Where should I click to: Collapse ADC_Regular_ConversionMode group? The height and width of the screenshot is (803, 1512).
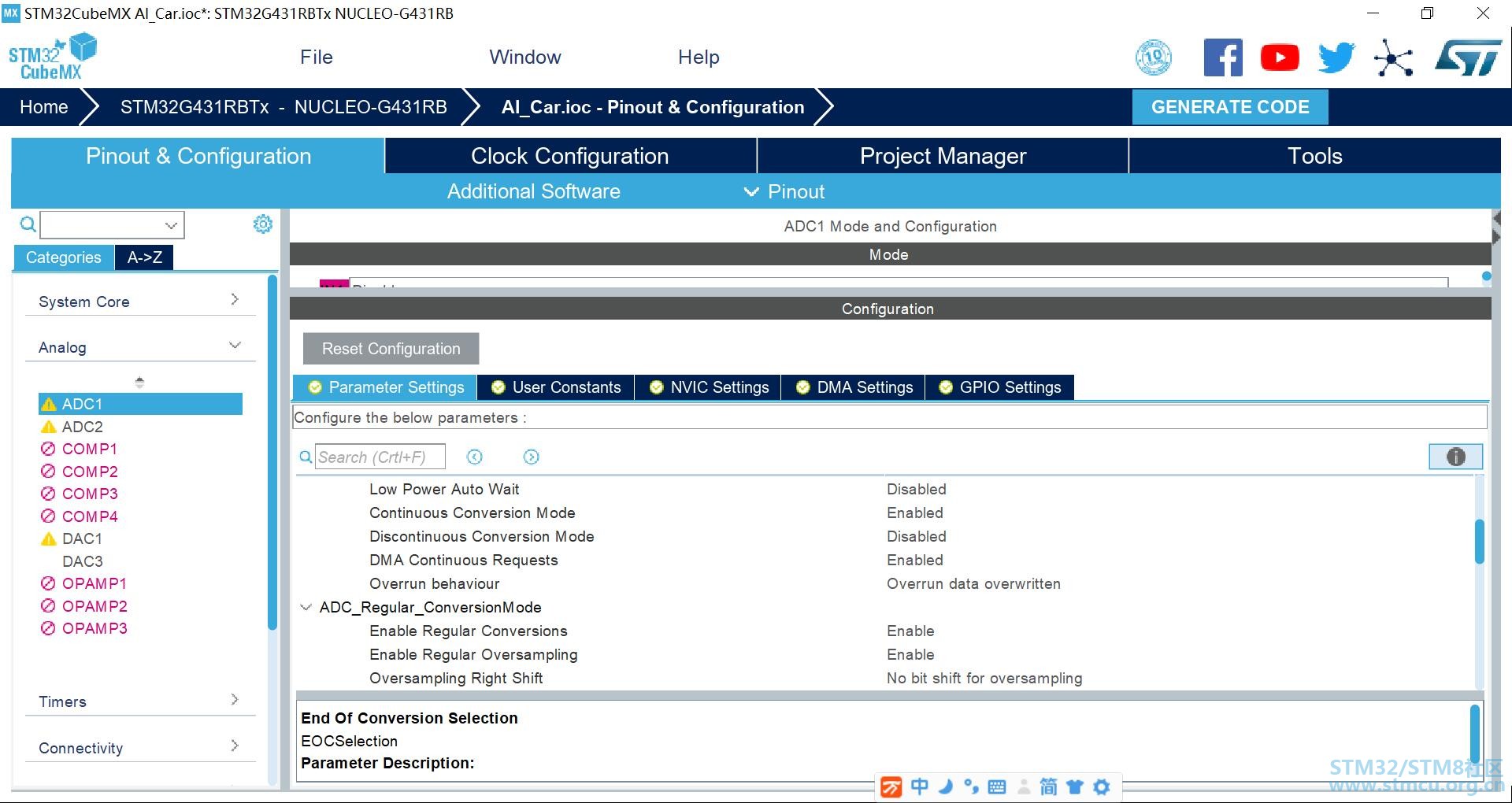[306, 607]
